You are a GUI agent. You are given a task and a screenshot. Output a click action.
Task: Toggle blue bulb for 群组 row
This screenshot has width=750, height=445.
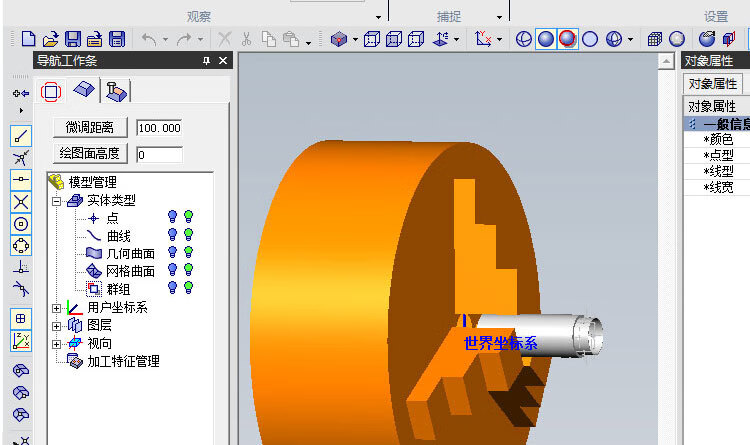tap(173, 288)
